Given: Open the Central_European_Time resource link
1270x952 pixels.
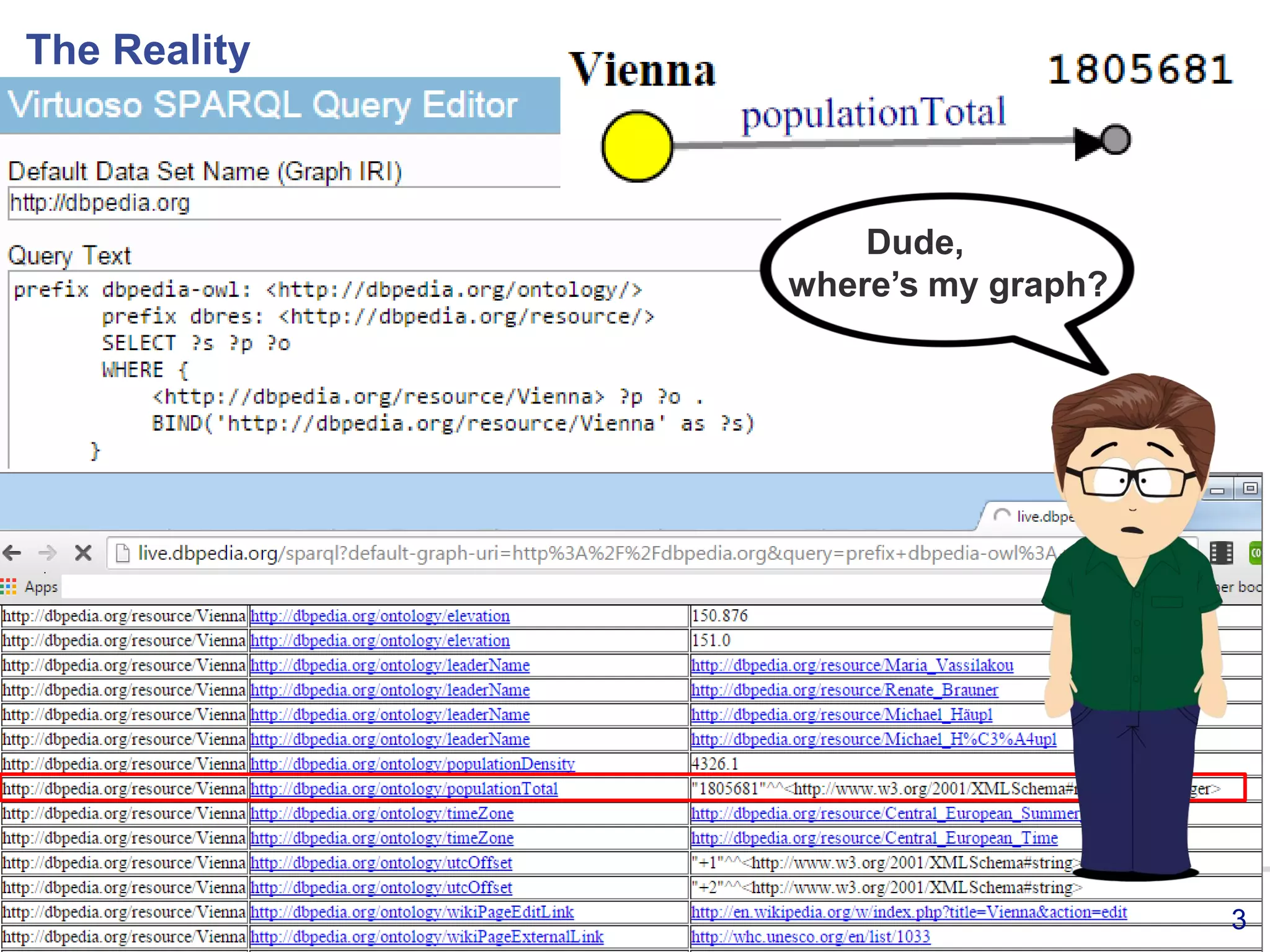Looking at the screenshot, I should (874, 839).
